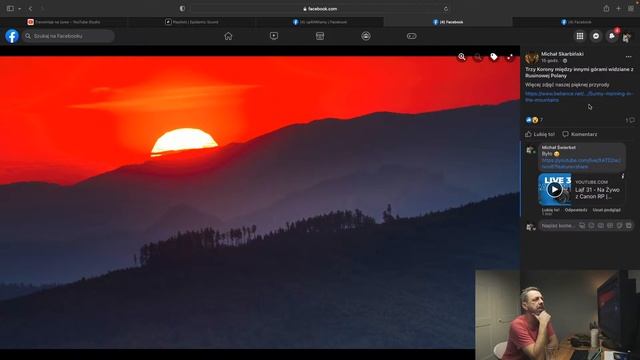
Task: Open the behance.net link in the post
Action: click(x=579, y=97)
